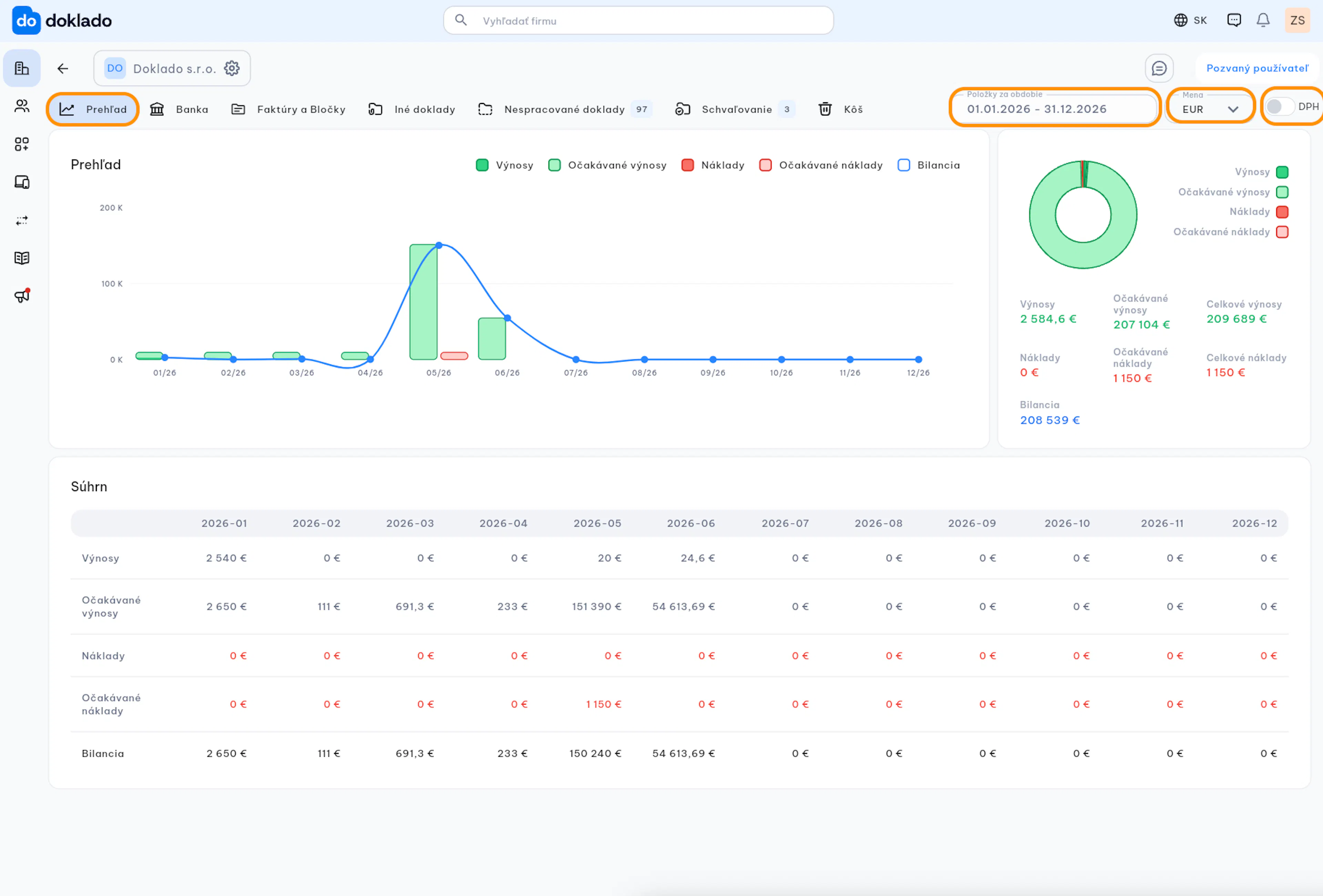Toggle the DPH switch

click(1279, 106)
